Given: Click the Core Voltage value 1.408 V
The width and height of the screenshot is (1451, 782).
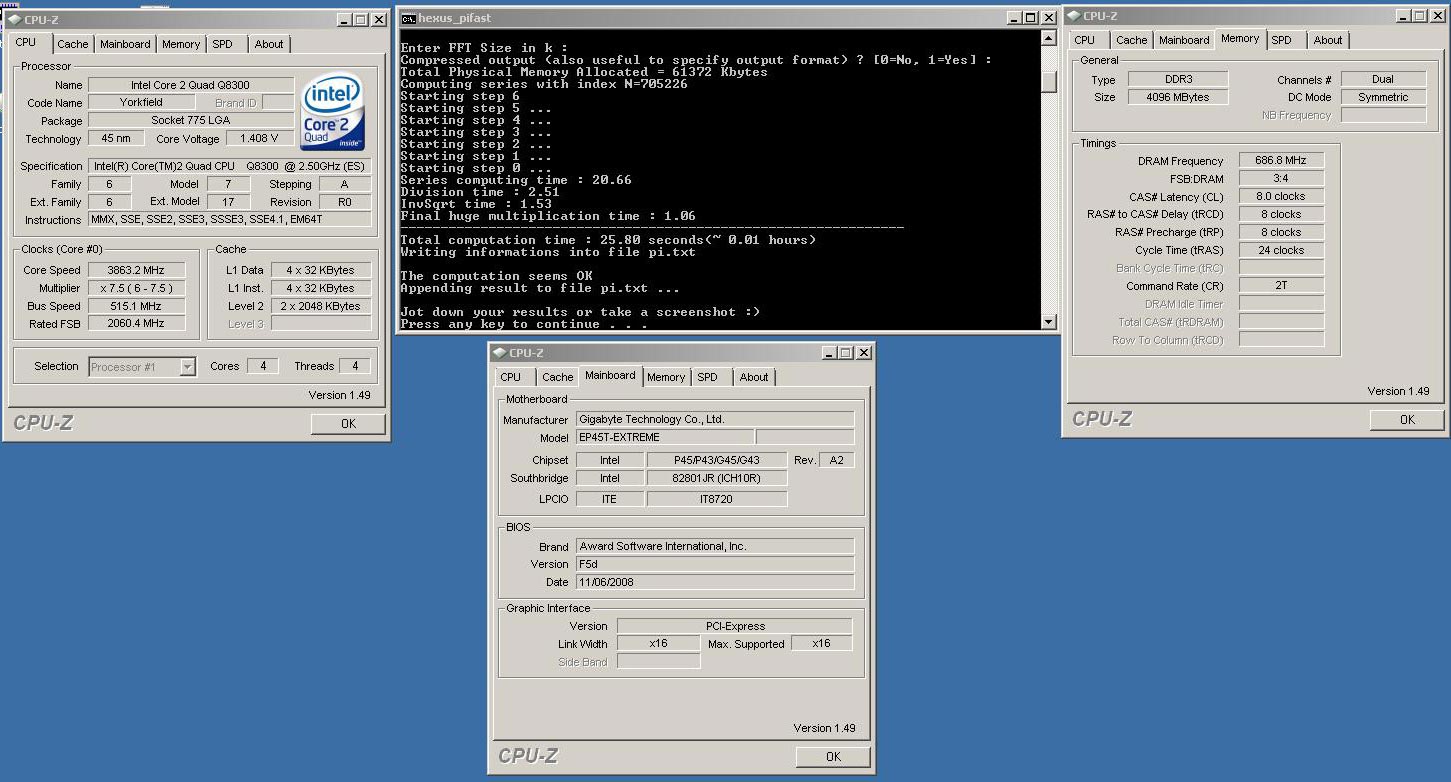Looking at the screenshot, I should coord(260,139).
